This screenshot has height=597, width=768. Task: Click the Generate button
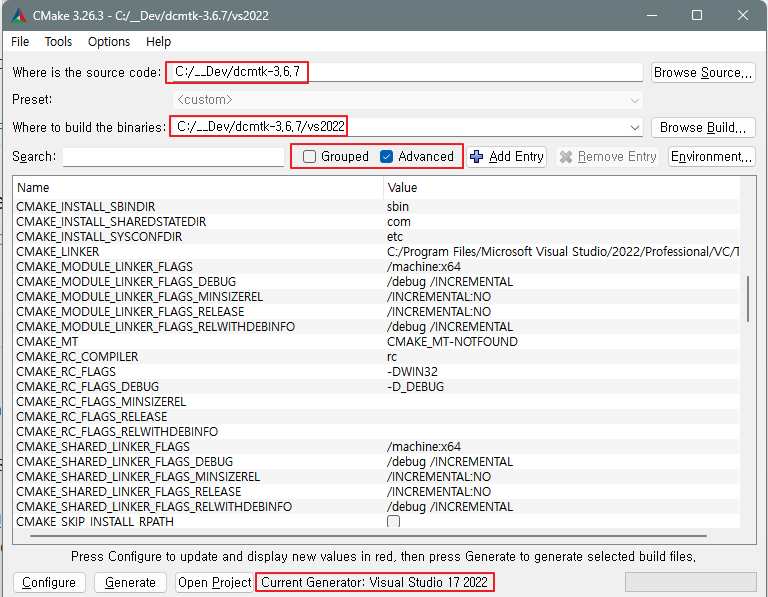(x=130, y=582)
